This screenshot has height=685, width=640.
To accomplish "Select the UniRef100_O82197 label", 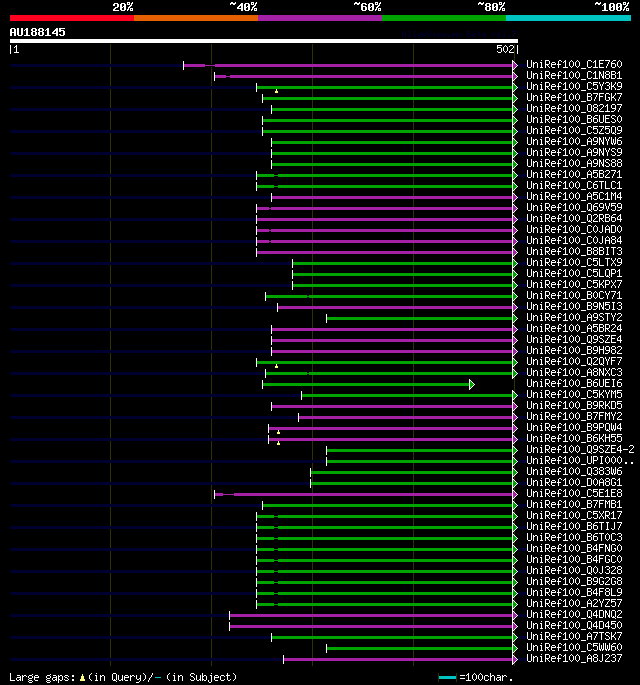I will pyautogui.click(x=574, y=108).
